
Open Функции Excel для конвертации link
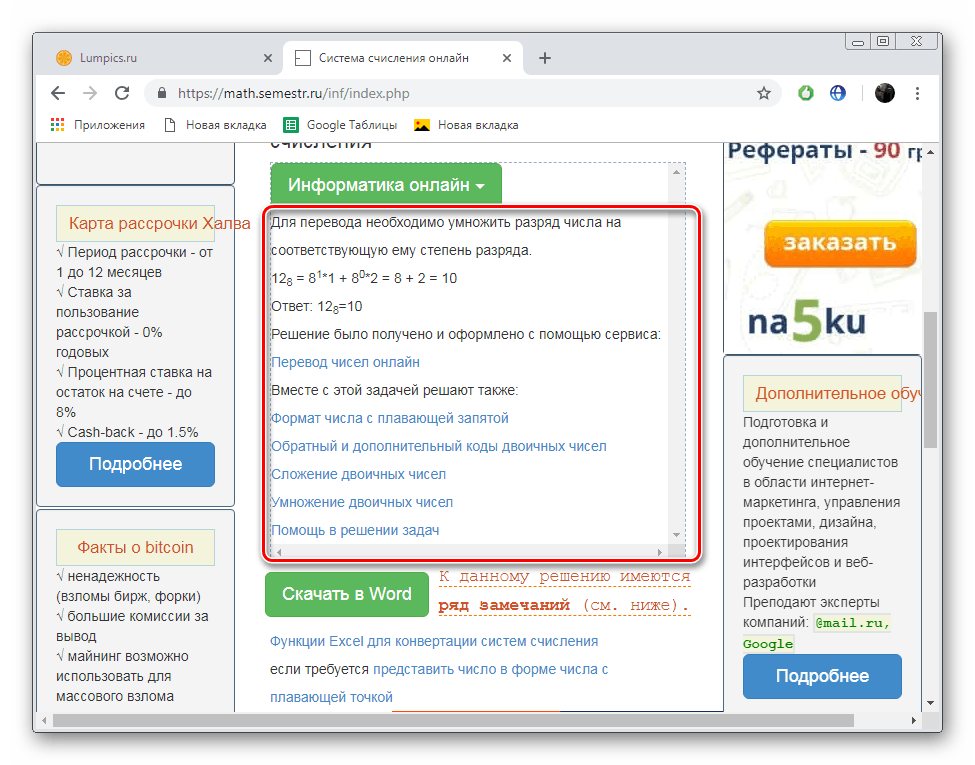pos(434,641)
